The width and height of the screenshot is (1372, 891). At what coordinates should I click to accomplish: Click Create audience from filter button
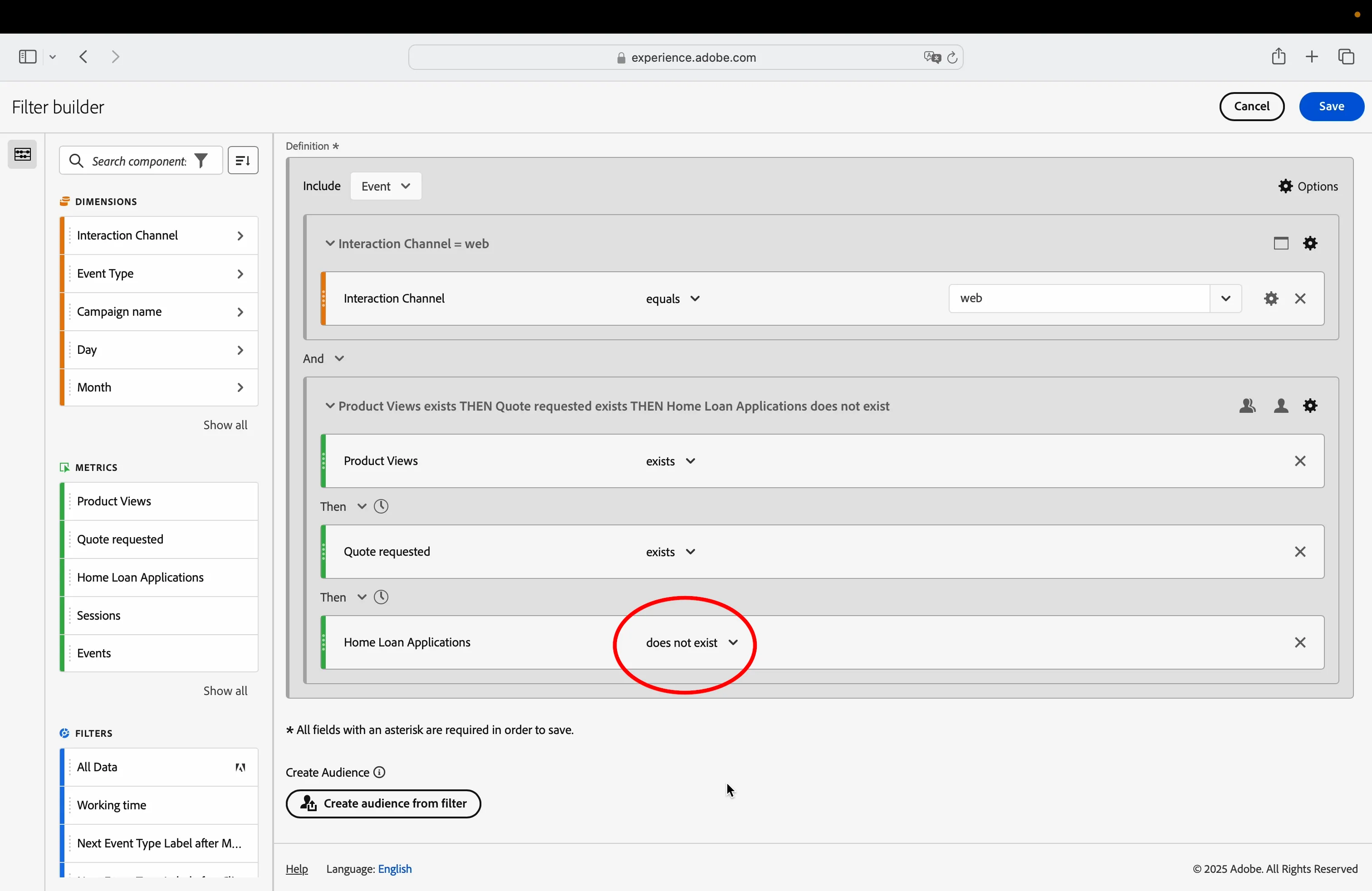click(x=383, y=803)
